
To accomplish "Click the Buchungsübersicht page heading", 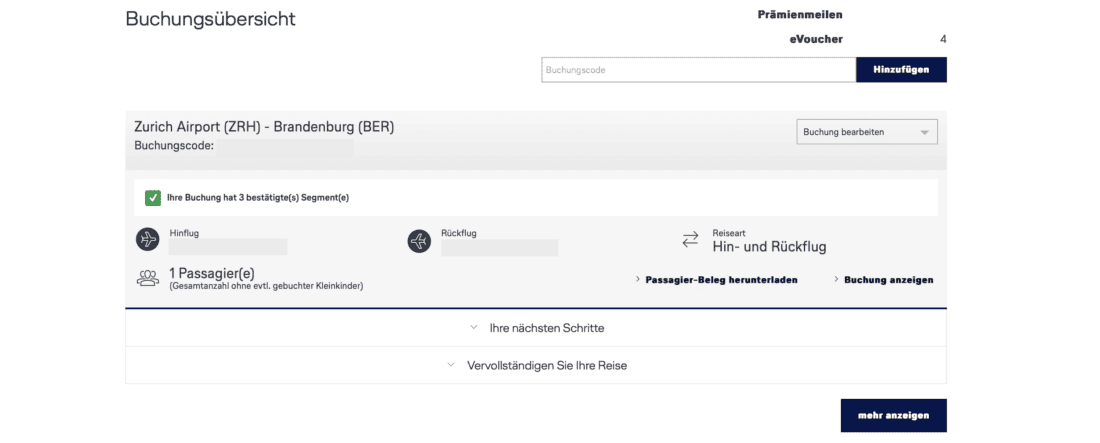I will point(210,19).
